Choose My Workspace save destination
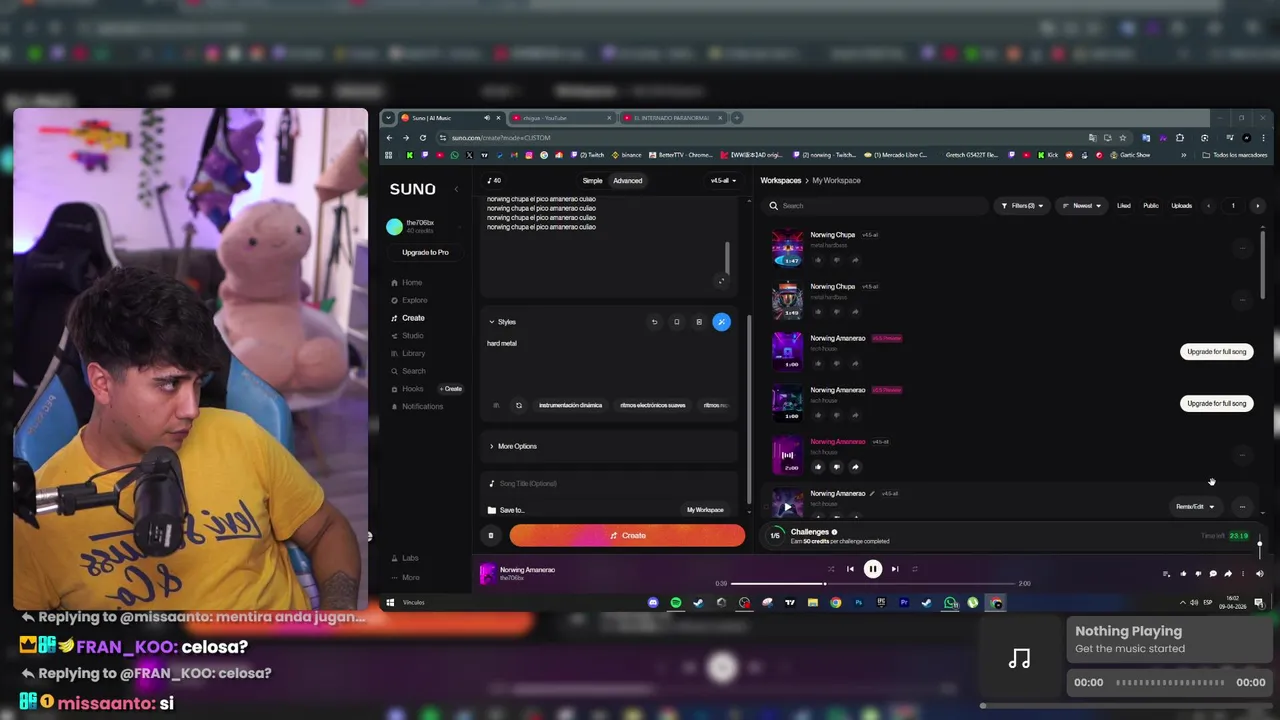The height and width of the screenshot is (720, 1280). (705, 510)
